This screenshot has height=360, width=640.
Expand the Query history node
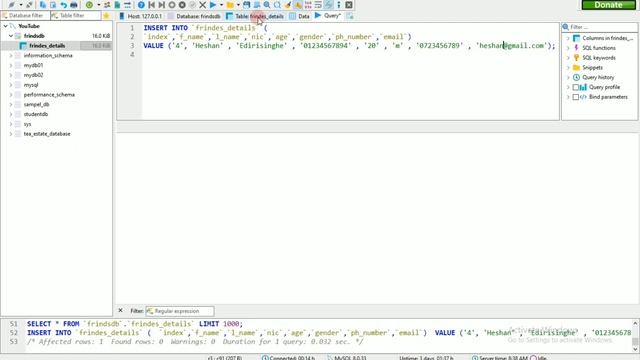[x=568, y=78]
